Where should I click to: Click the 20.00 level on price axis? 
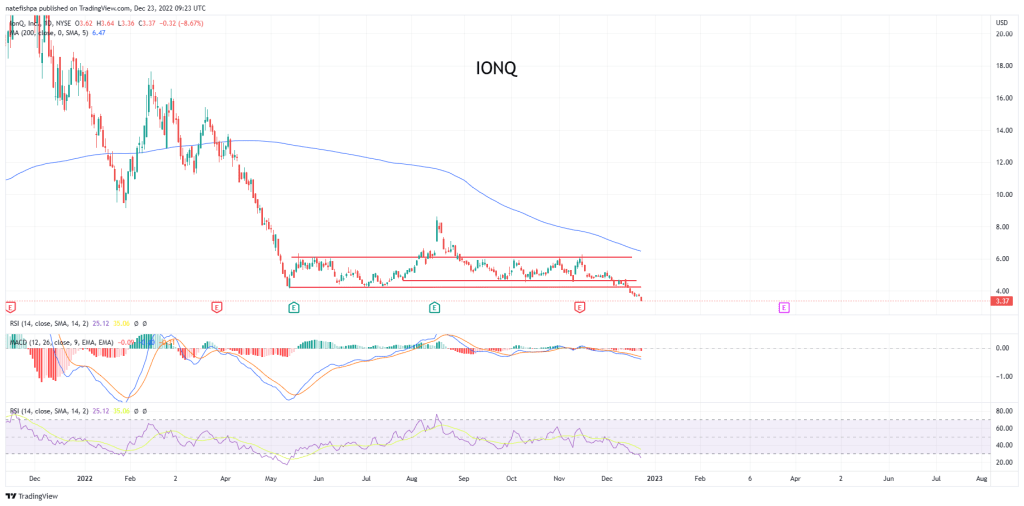[1003, 34]
